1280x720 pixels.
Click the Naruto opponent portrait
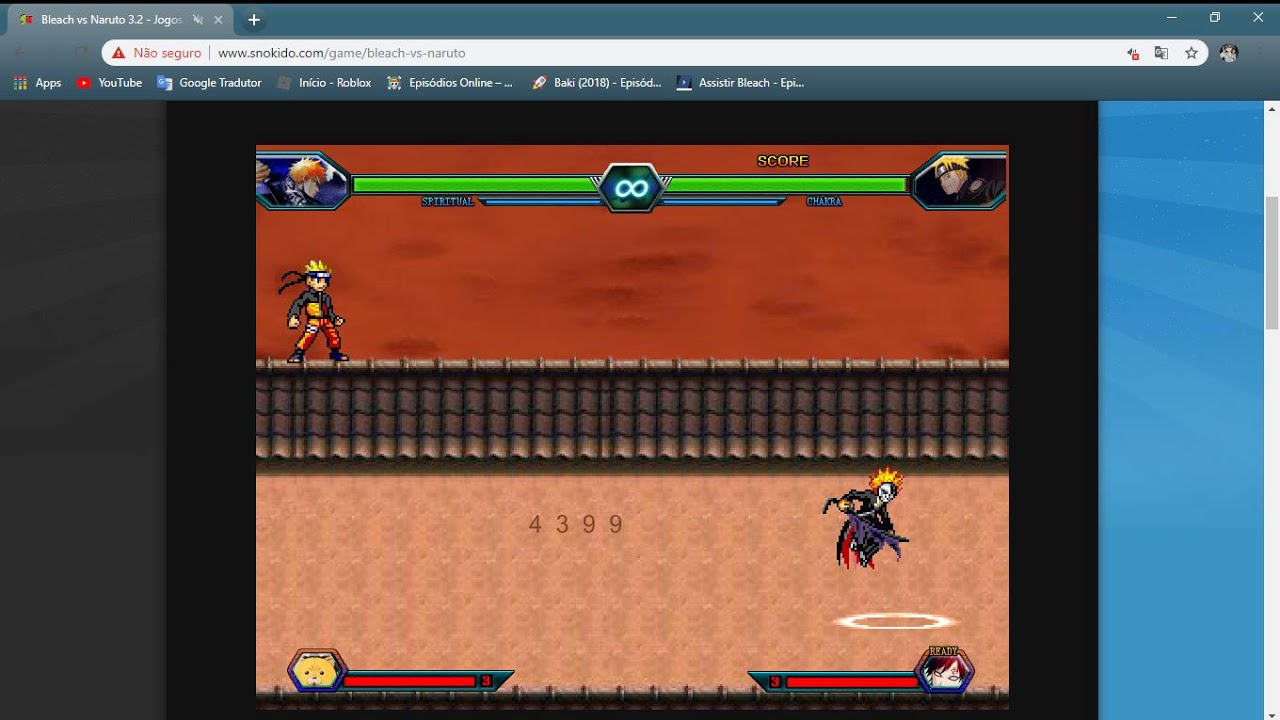960,181
